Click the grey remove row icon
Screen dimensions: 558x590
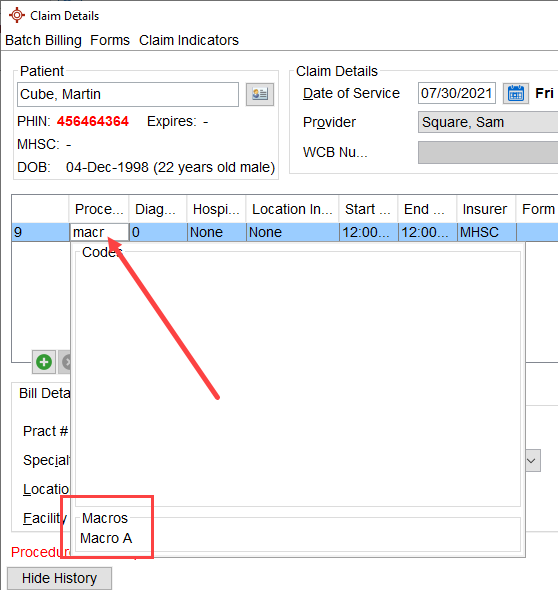tap(66, 362)
